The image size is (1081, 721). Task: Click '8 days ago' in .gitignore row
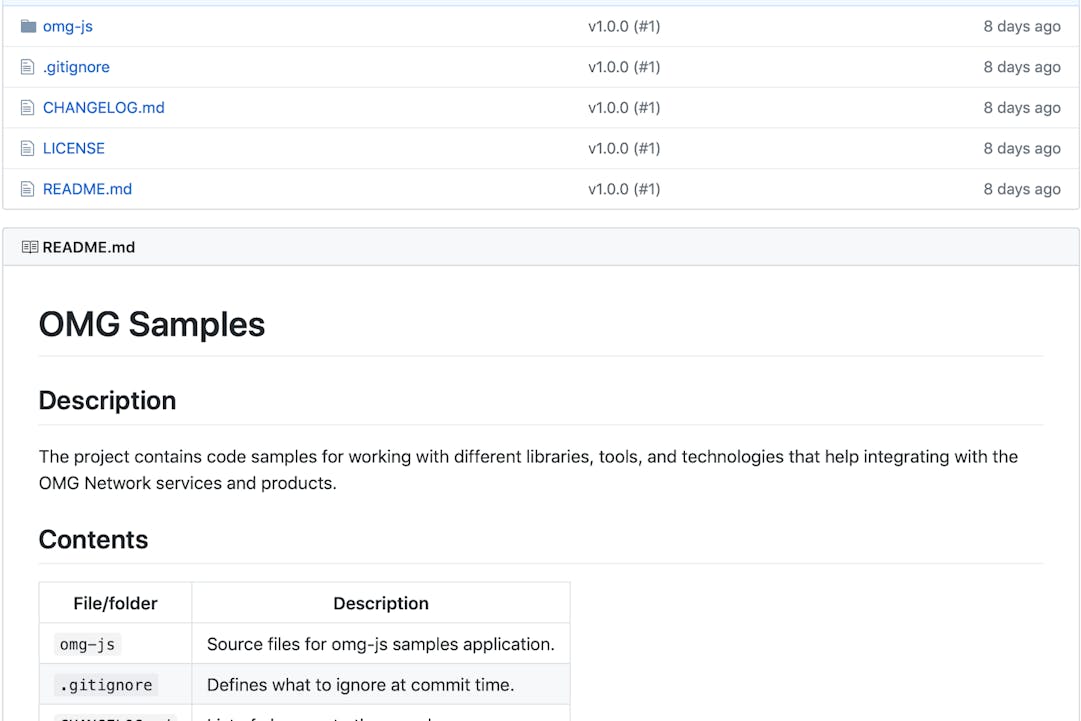(1022, 67)
